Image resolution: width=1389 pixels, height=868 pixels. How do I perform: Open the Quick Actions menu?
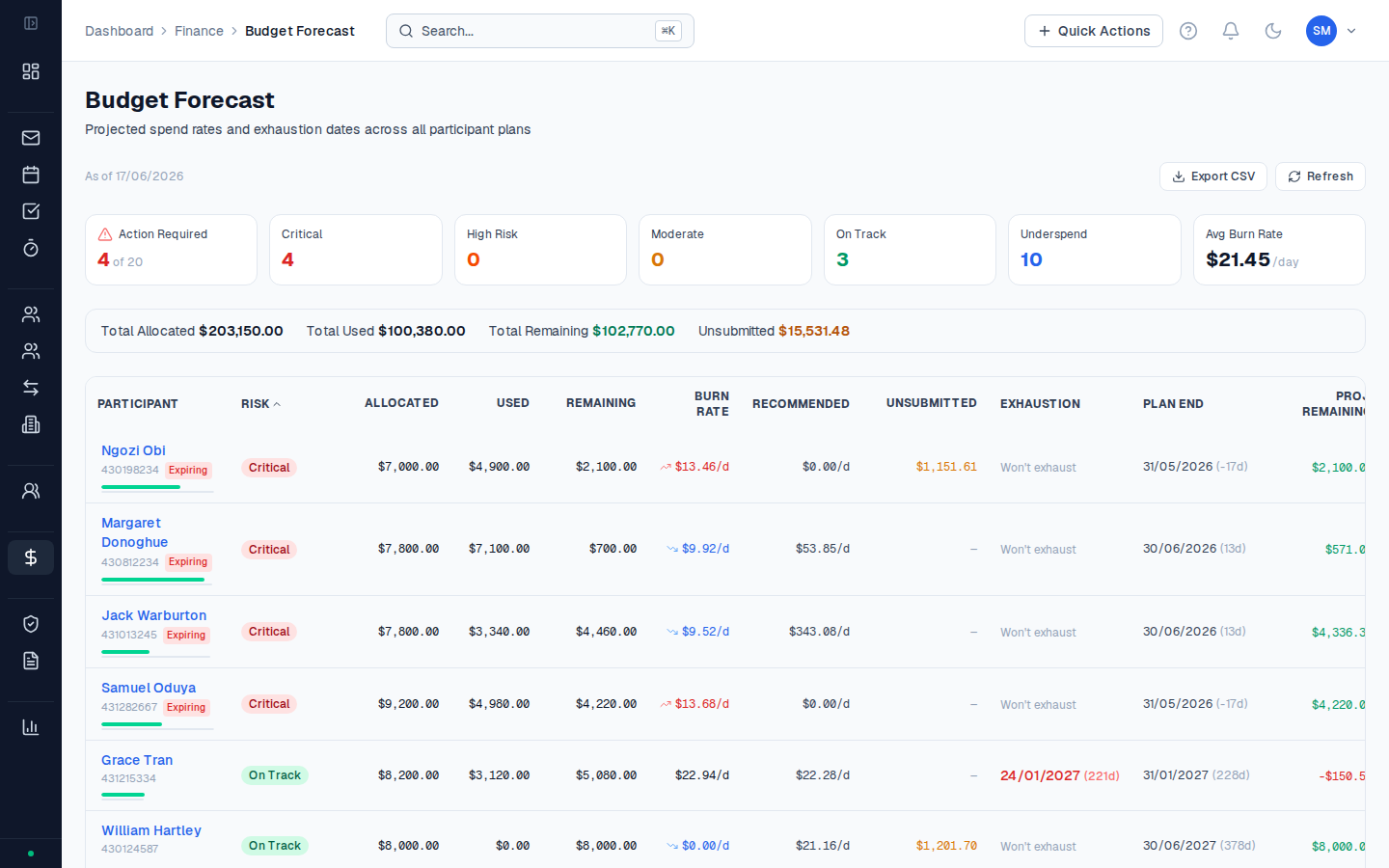point(1094,31)
